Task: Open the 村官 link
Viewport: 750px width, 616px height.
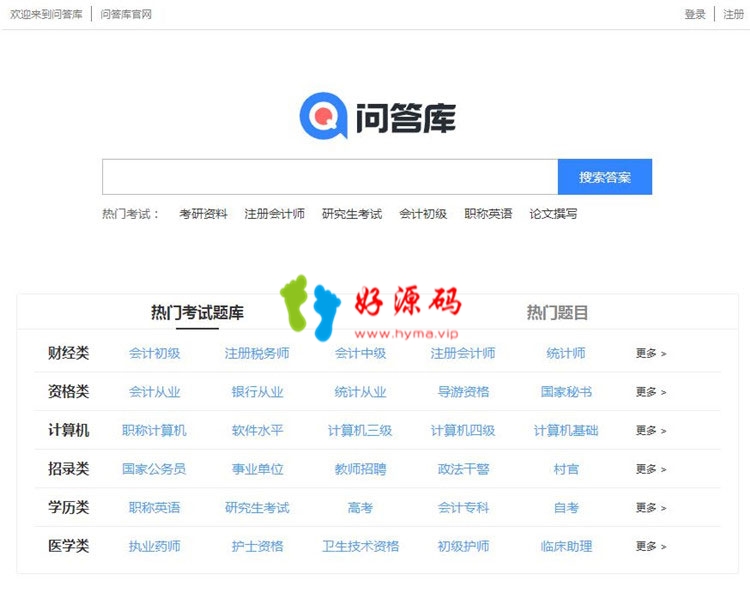Action: tap(566, 469)
